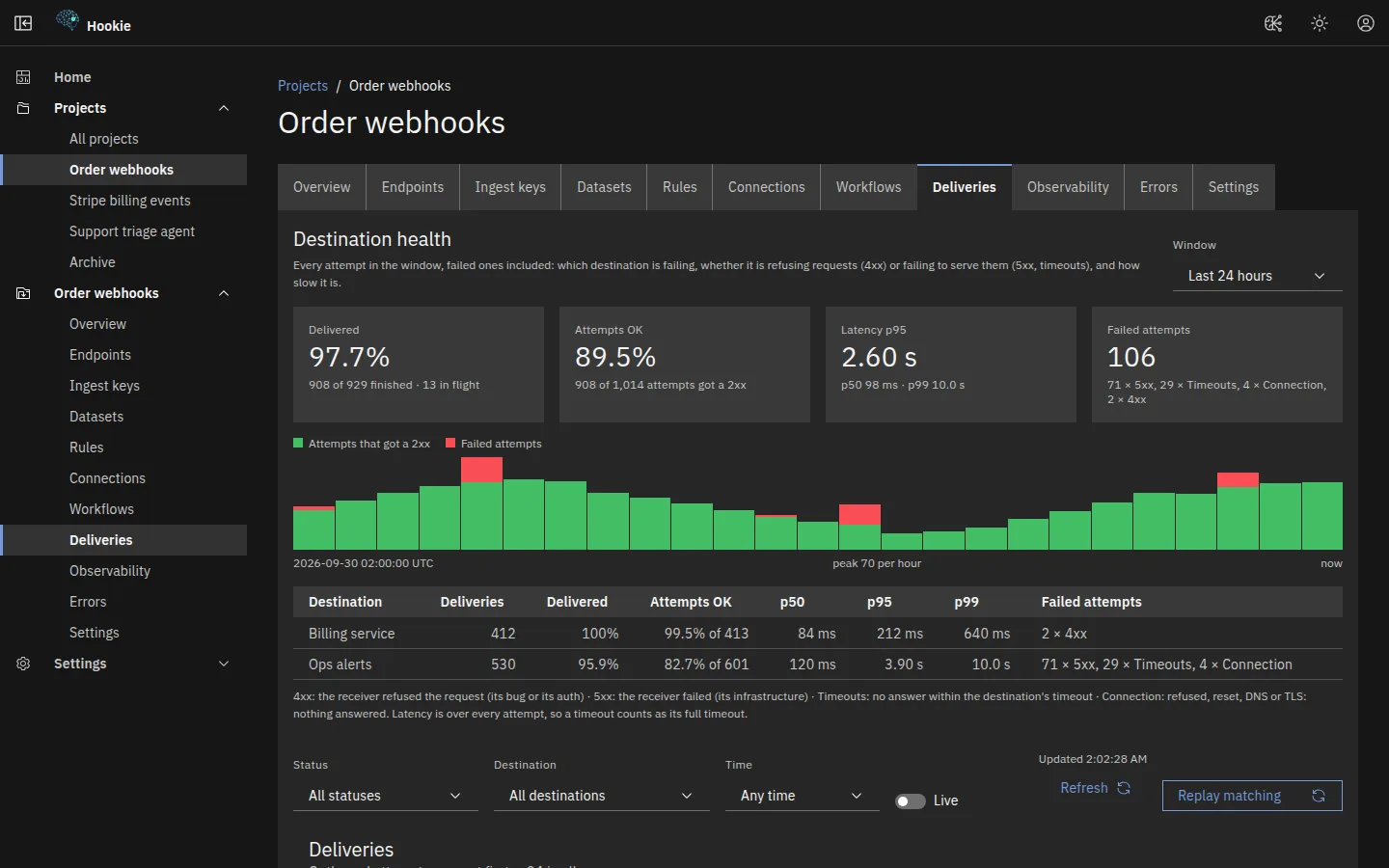Open the Time Any time dropdown
This screenshot has height=868, width=1389.
click(x=803, y=796)
